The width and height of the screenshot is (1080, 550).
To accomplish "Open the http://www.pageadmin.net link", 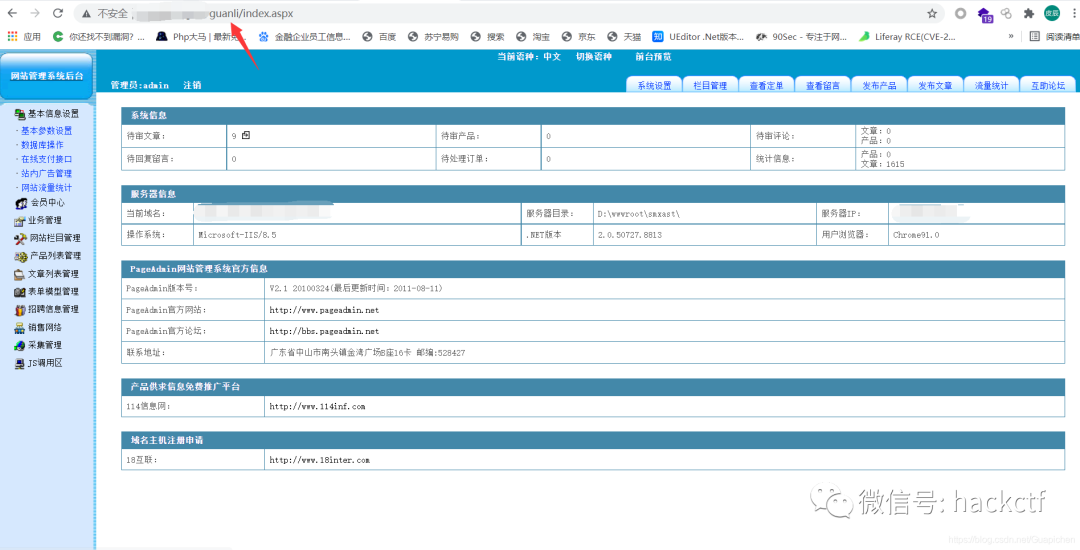I will [x=324, y=310].
